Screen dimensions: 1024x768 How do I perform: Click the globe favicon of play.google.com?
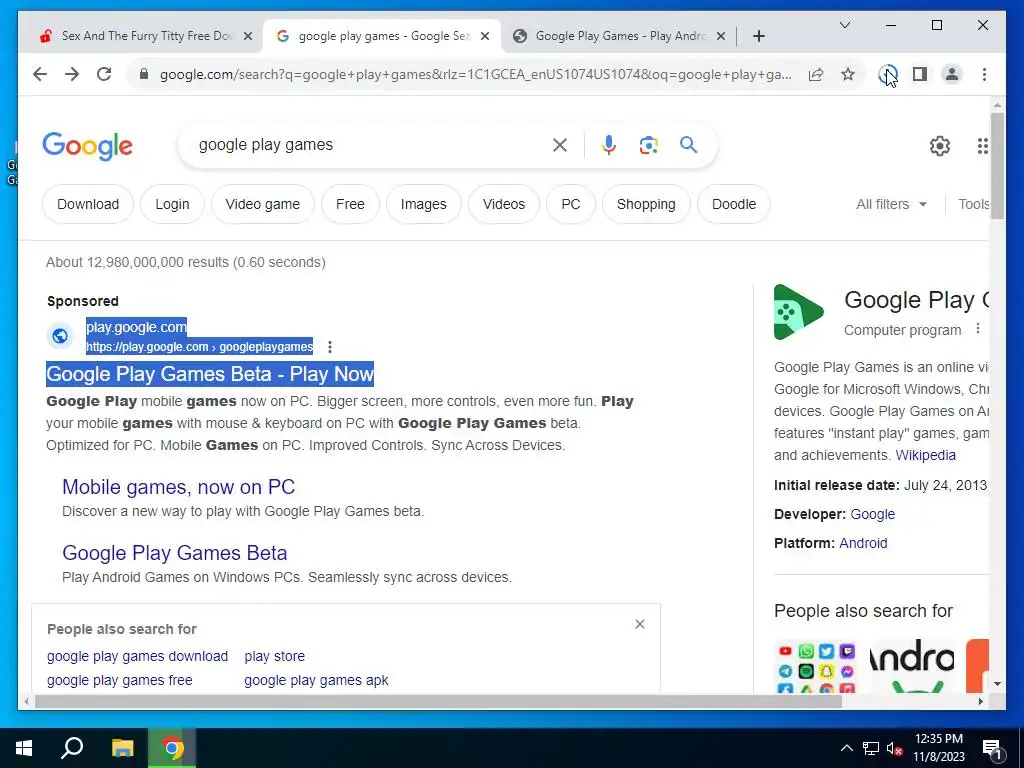click(x=59, y=336)
